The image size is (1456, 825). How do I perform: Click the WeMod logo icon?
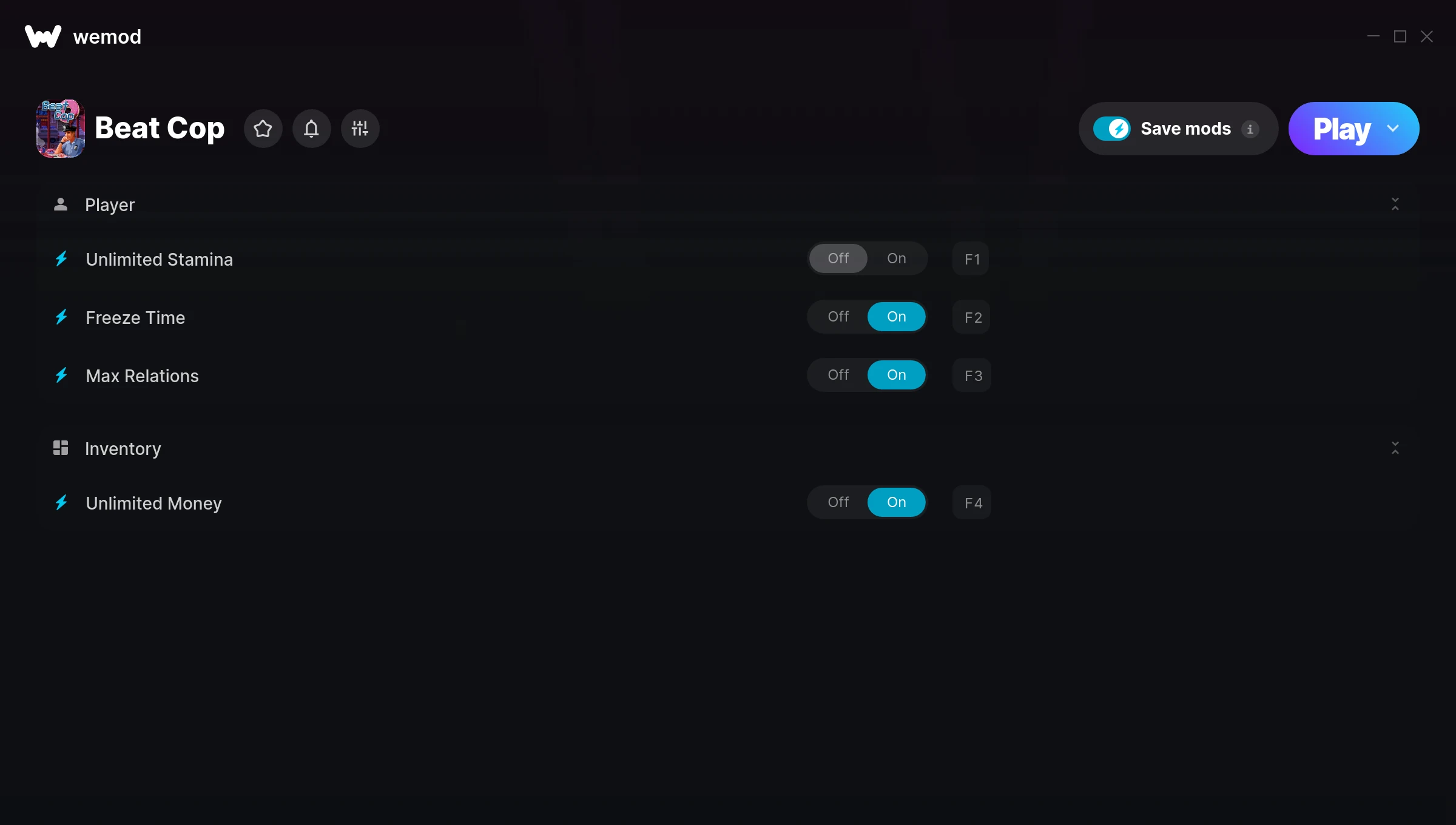(x=42, y=36)
